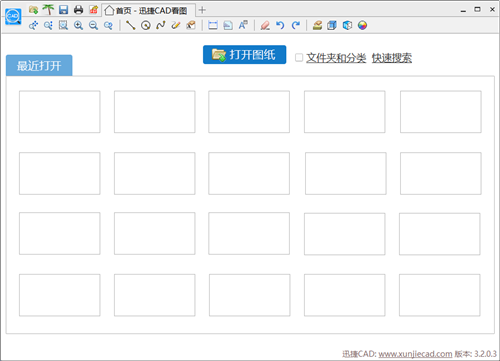
Task: Open the layers manager icon
Action: tap(317, 25)
